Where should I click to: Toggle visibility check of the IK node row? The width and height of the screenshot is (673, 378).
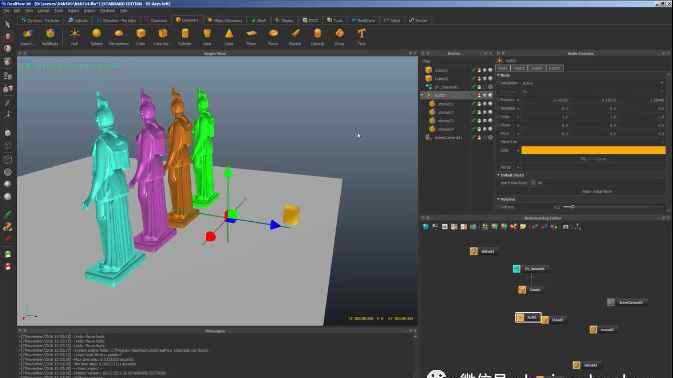(474, 87)
